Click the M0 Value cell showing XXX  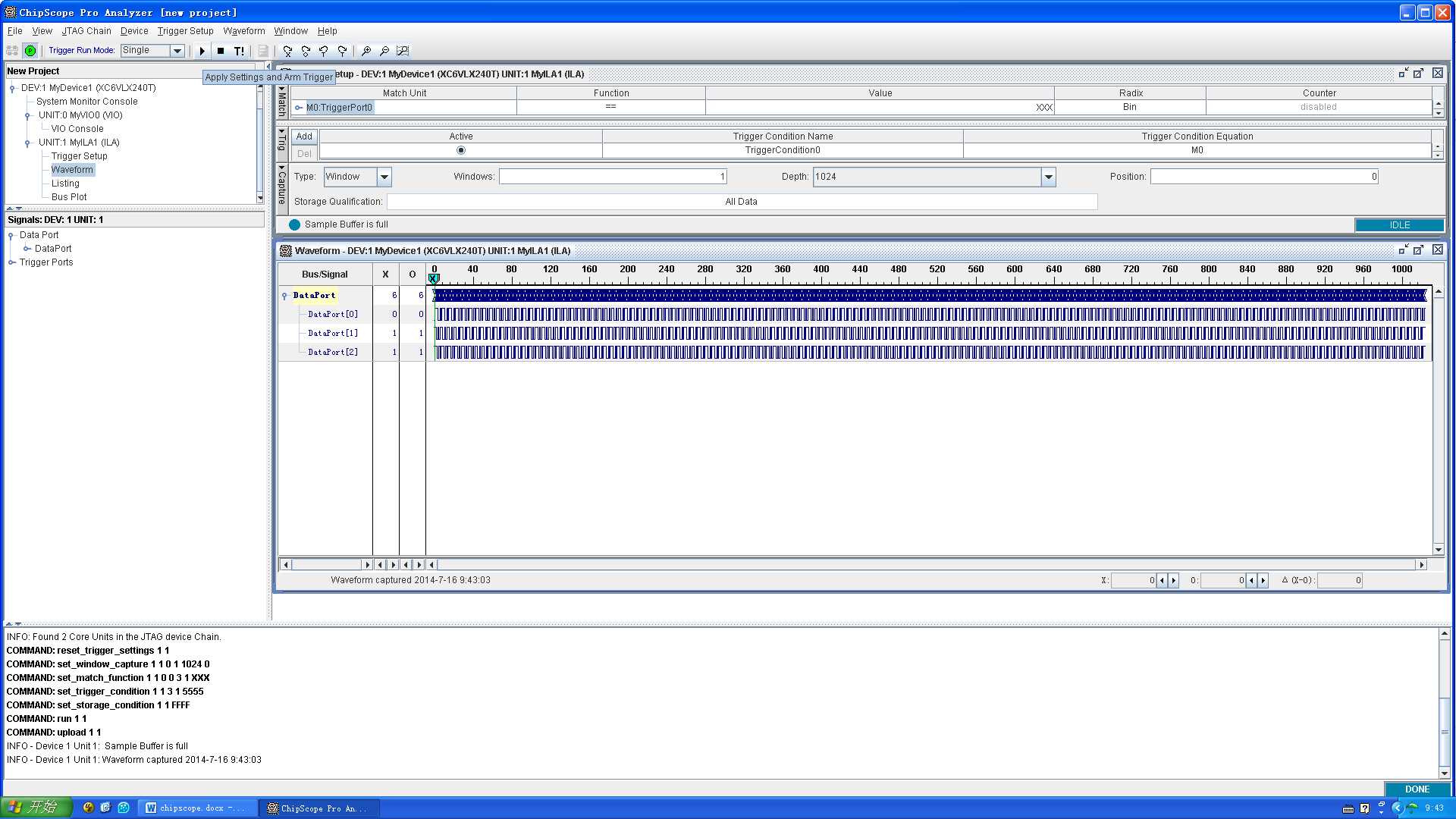click(880, 108)
